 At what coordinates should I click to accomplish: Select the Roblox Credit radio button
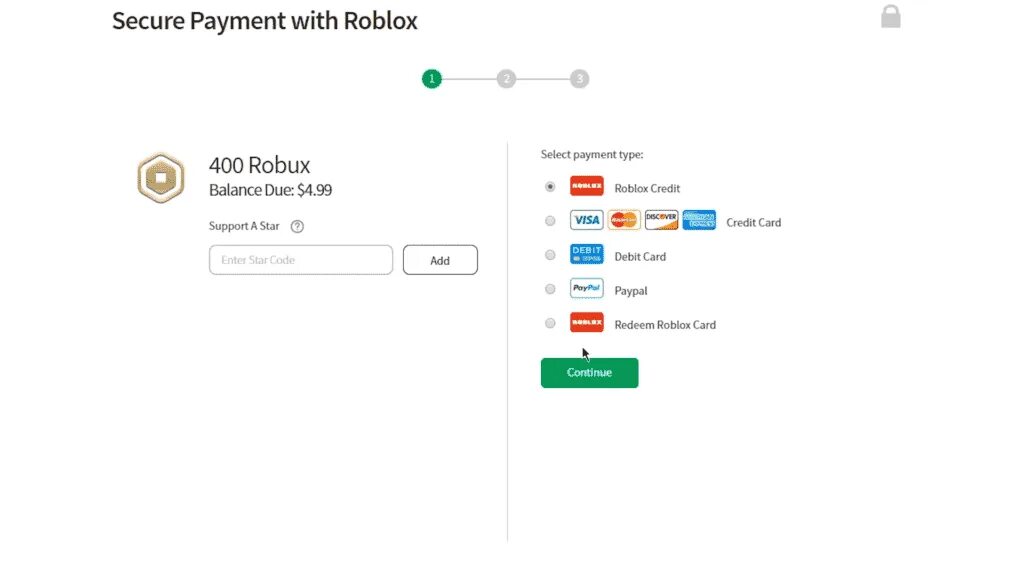pyautogui.click(x=550, y=187)
